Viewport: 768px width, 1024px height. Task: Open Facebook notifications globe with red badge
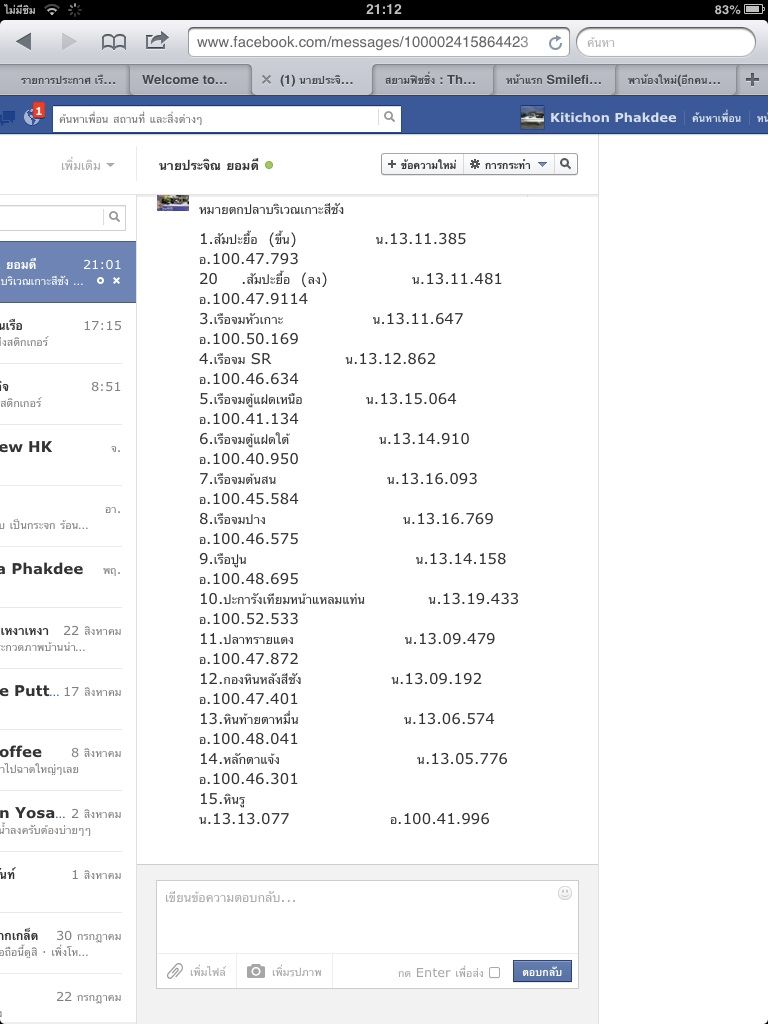(32, 117)
